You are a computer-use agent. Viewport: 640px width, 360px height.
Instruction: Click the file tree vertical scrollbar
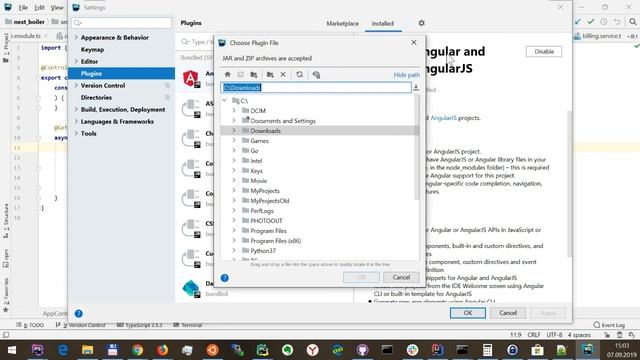[417, 147]
